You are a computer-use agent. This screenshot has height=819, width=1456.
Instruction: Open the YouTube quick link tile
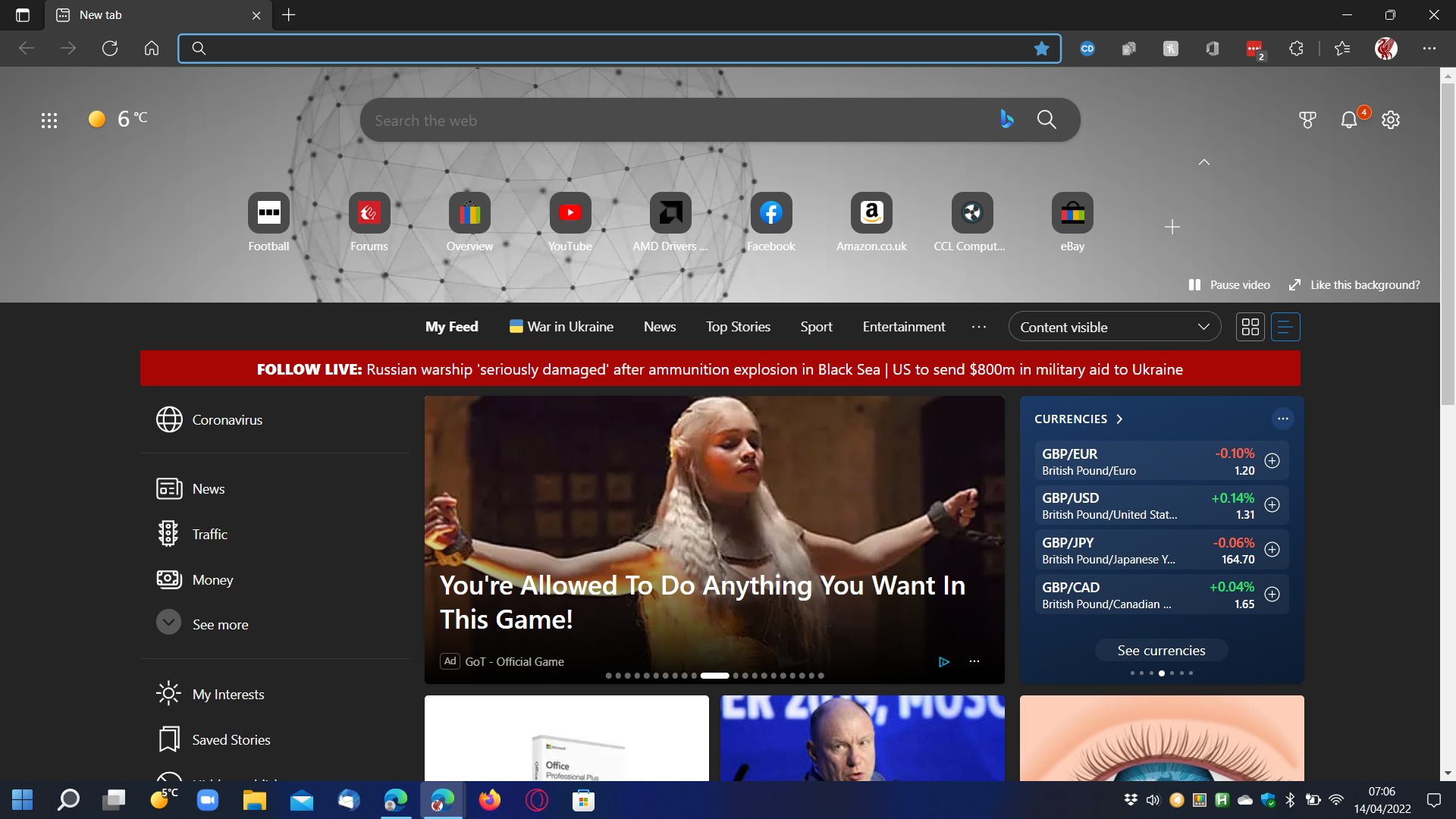(x=570, y=213)
